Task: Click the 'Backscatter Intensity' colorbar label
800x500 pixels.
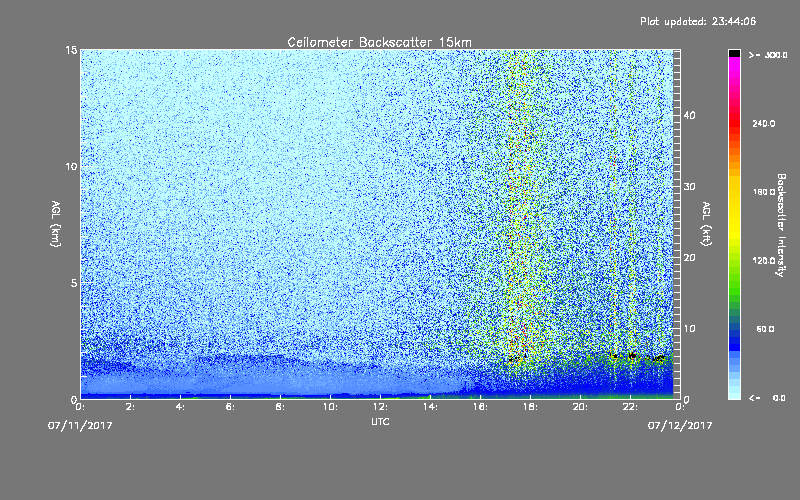Action: coord(781,225)
